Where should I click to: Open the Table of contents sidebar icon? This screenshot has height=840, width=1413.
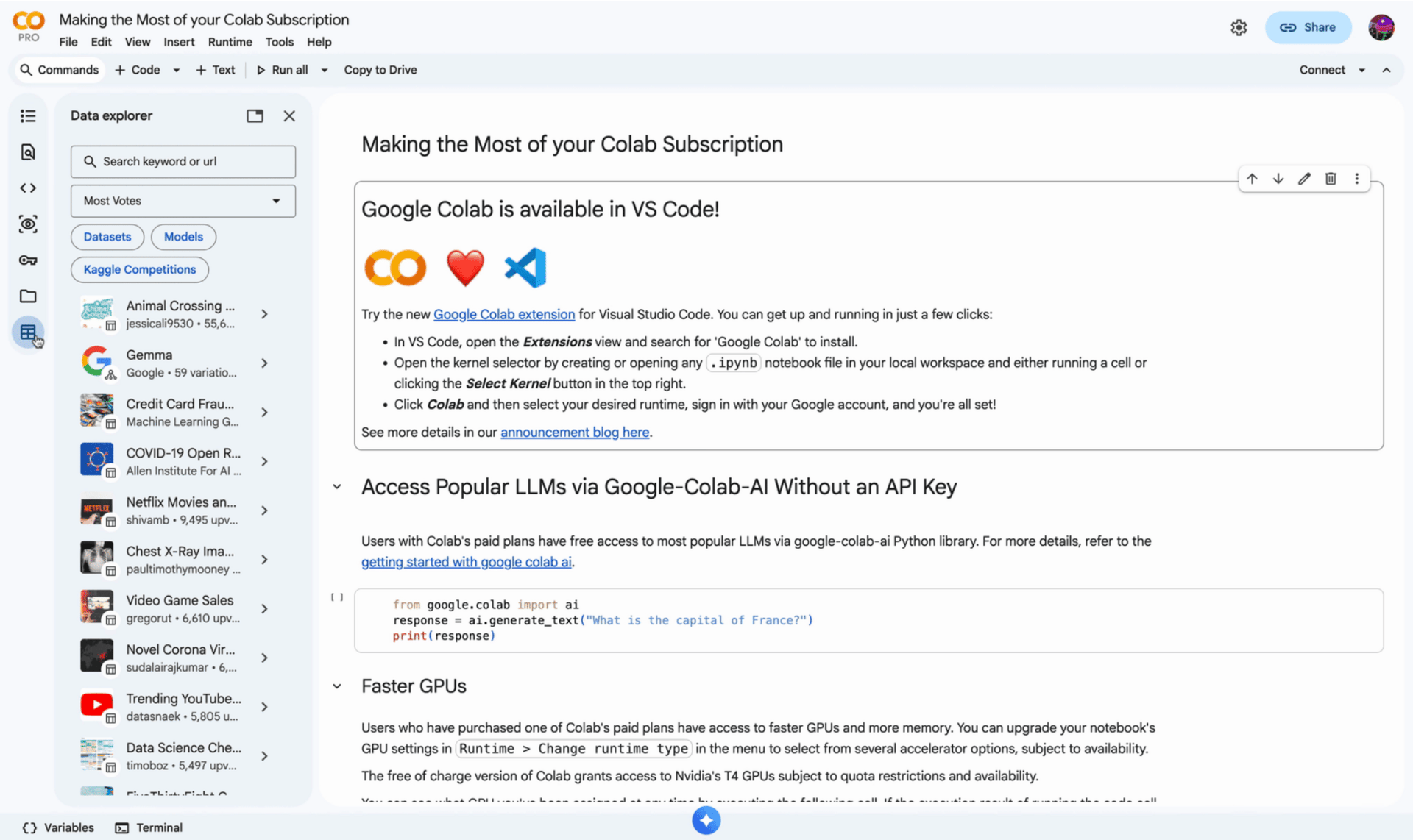[x=28, y=116]
